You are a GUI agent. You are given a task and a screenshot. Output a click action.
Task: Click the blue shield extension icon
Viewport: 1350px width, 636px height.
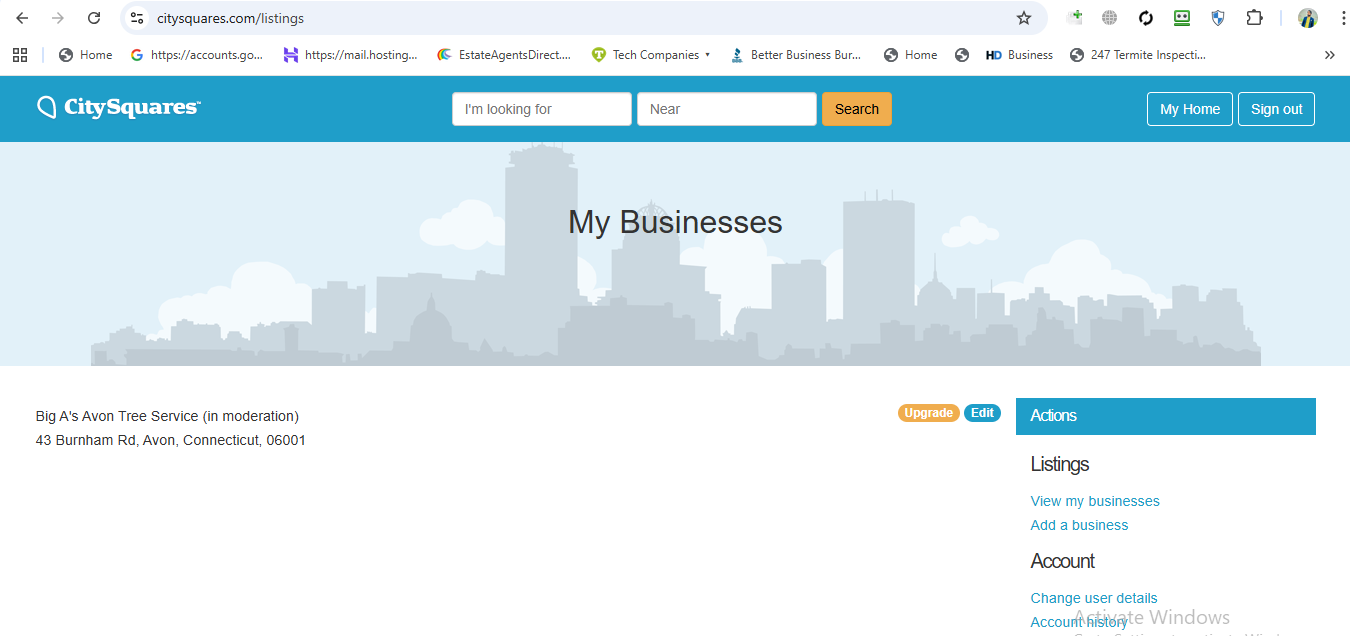1217,18
